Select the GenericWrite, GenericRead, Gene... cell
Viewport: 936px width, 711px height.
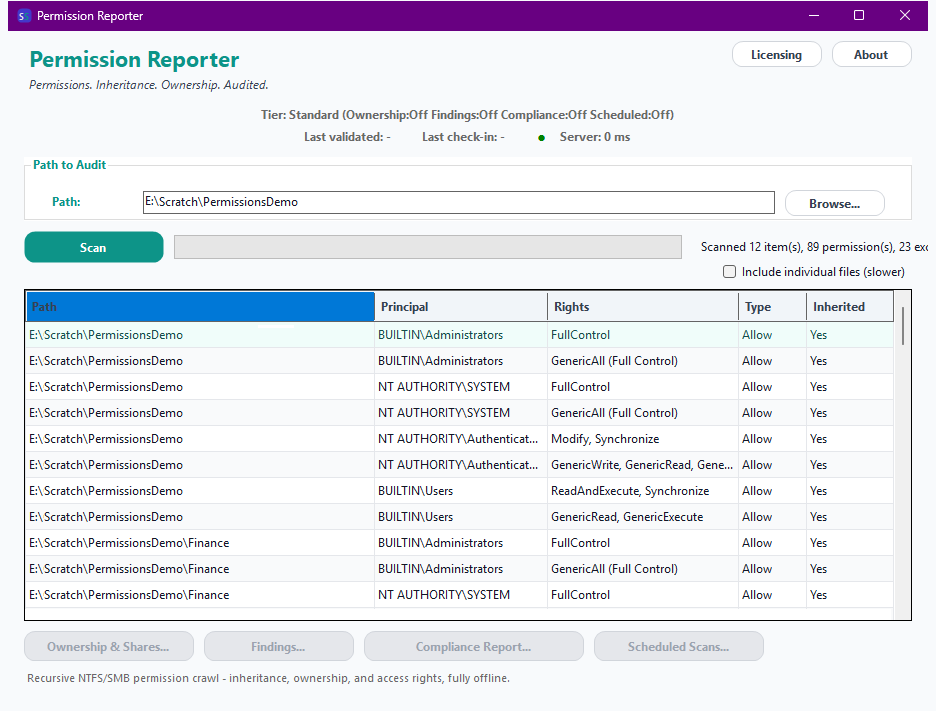(x=642, y=465)
